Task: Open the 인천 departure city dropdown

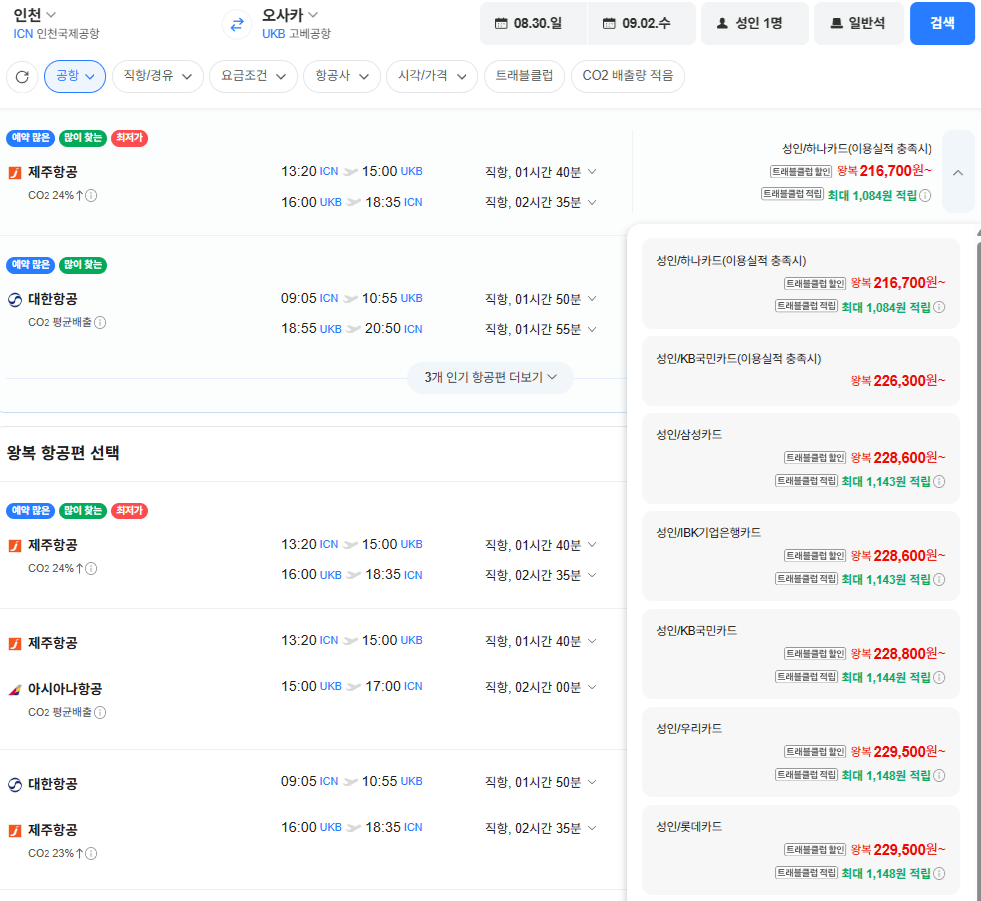Action: (x=34, y=14)
